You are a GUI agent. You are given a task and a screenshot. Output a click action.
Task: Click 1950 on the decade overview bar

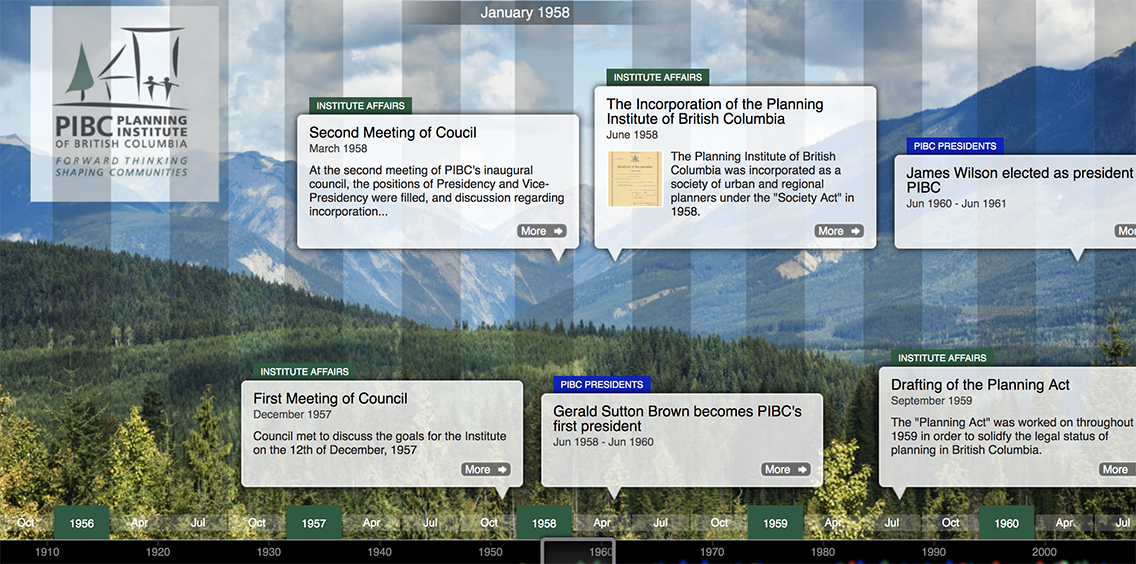tap(490, 552)
